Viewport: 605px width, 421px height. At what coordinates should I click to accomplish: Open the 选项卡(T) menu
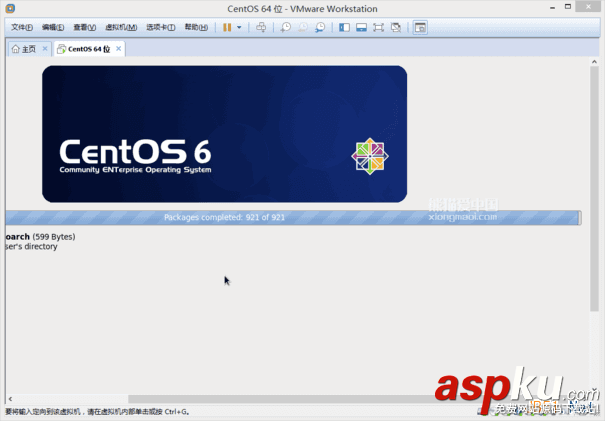click(x=161, y=27)
